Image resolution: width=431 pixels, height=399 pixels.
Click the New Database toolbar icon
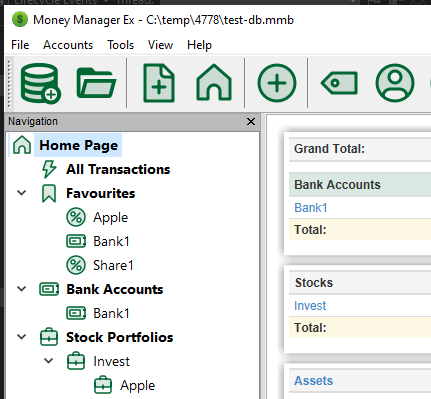pos(40,83)
